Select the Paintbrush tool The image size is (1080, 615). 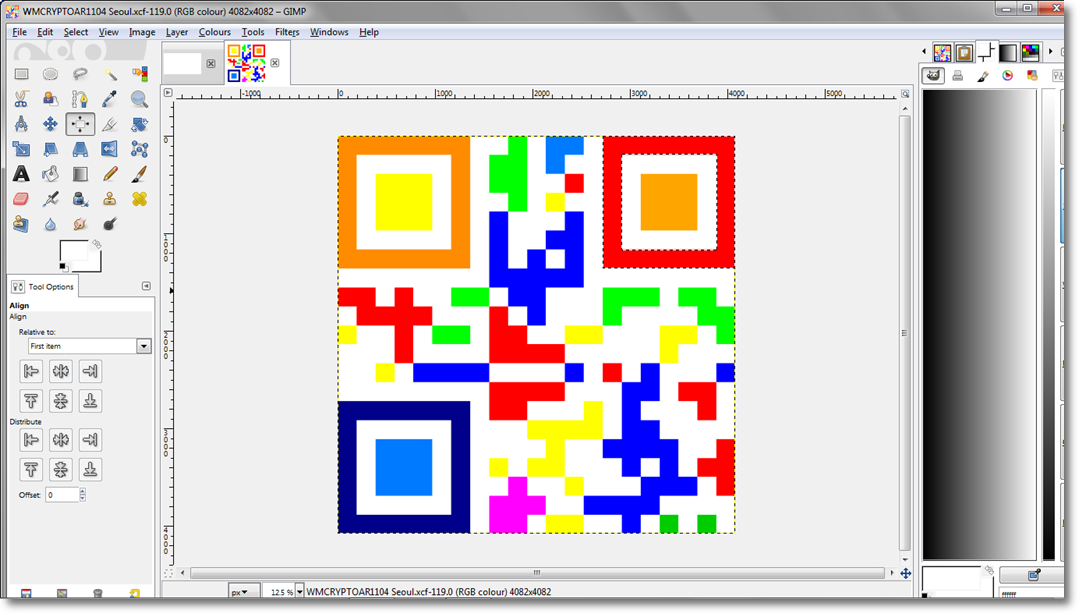(139, 174)
